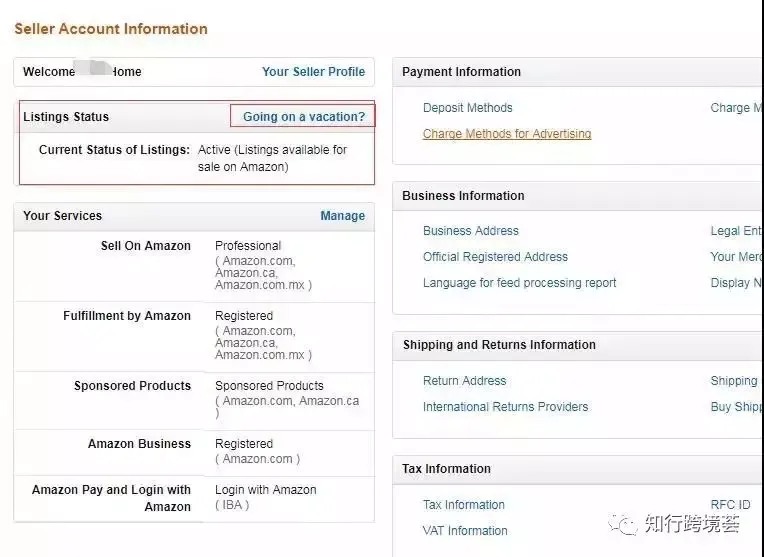Open Return Address link
Image resolution: width=764 pixels, height=557 pixels.
(x=464, y=381)
